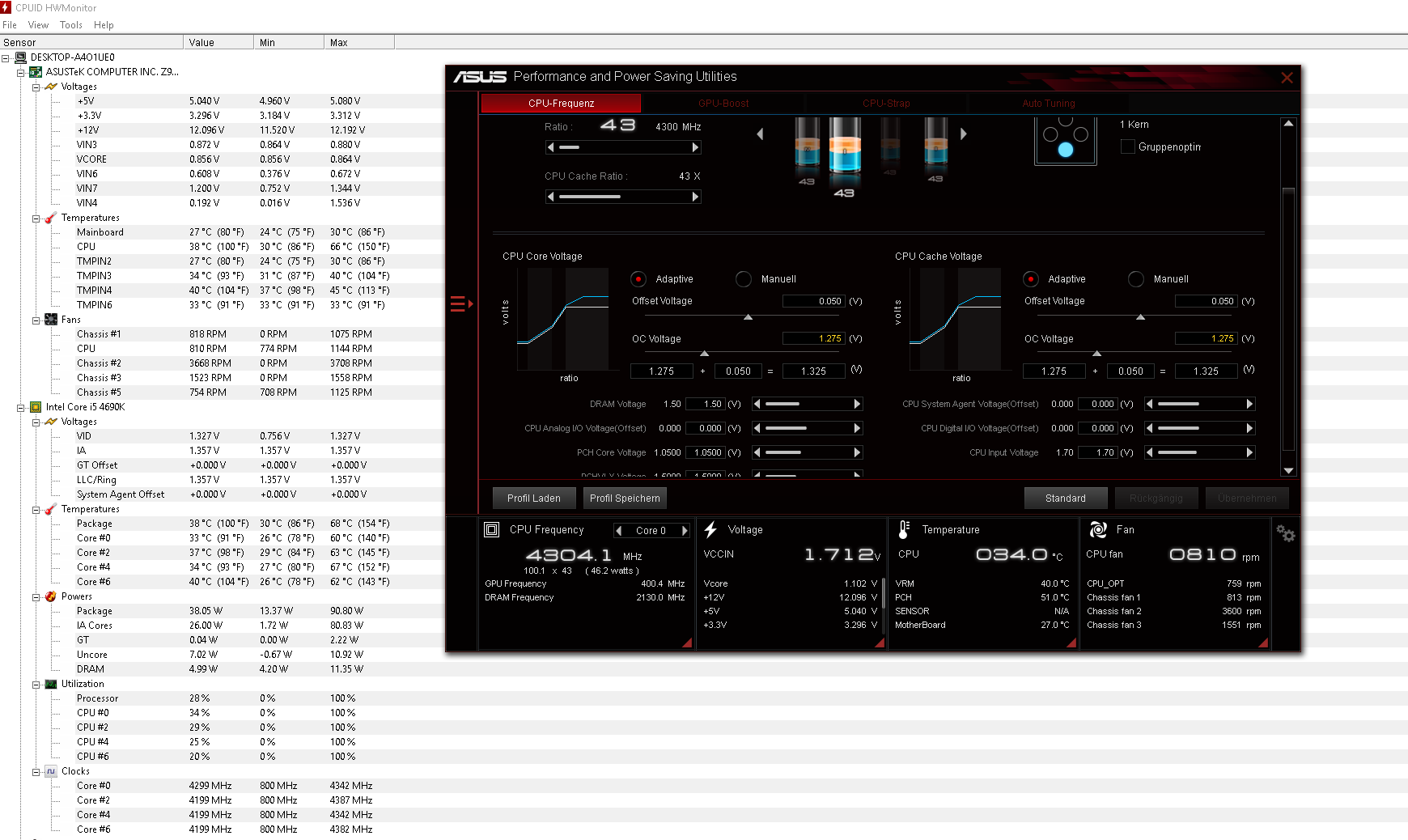This screenshot has height=840, width=1408.
Task: Switch to the GPU-Boost tab
Action: coord(723,104)
